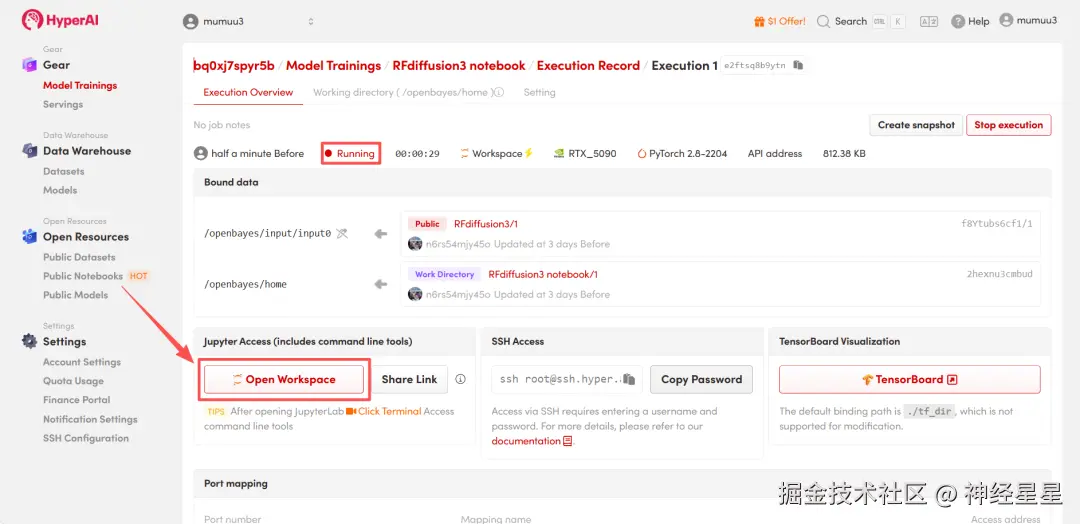The width and height of the screenshot is (1080, 524).
Task: Click Copy Password button
Action: point(701,379)
